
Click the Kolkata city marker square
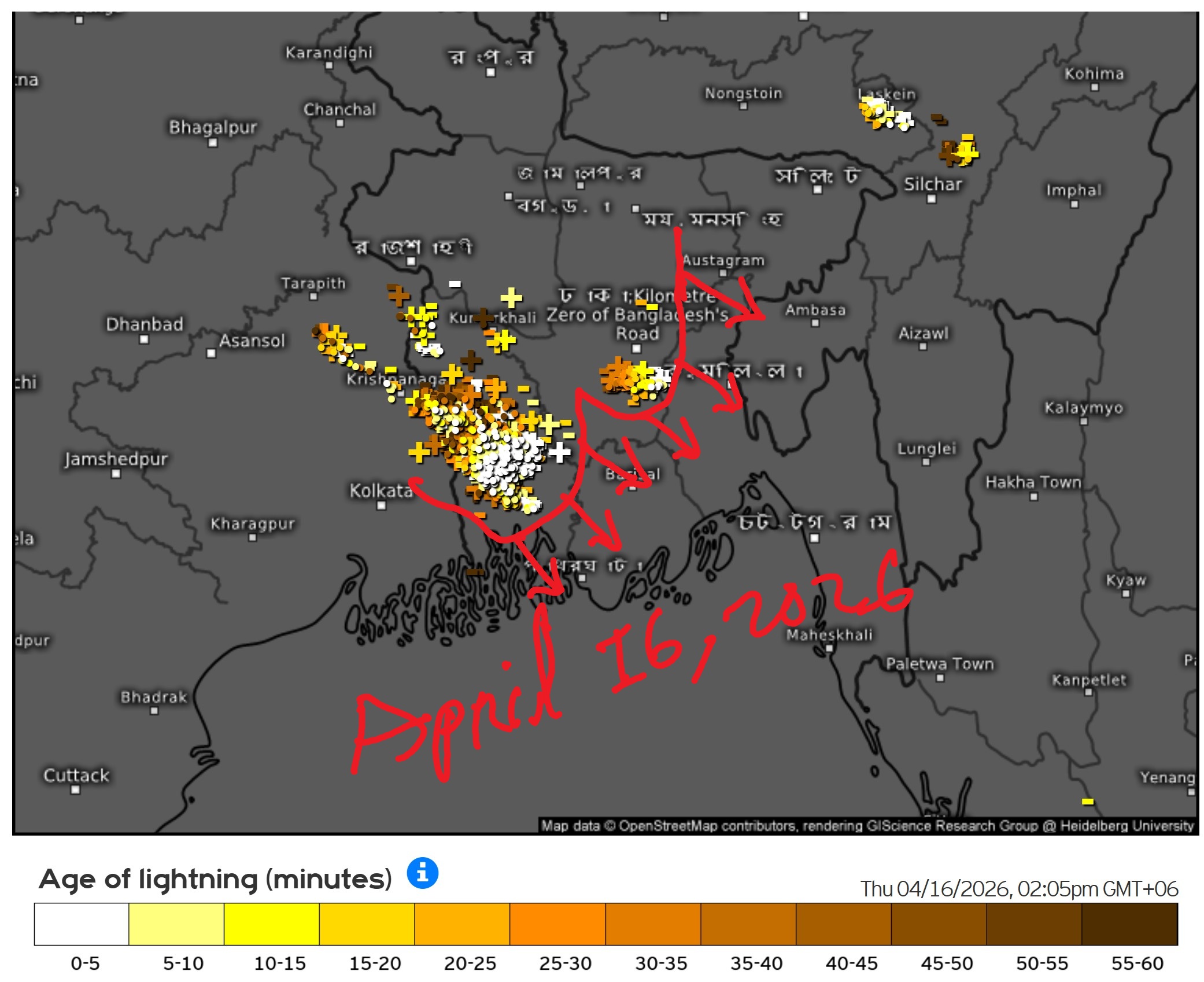381,505
